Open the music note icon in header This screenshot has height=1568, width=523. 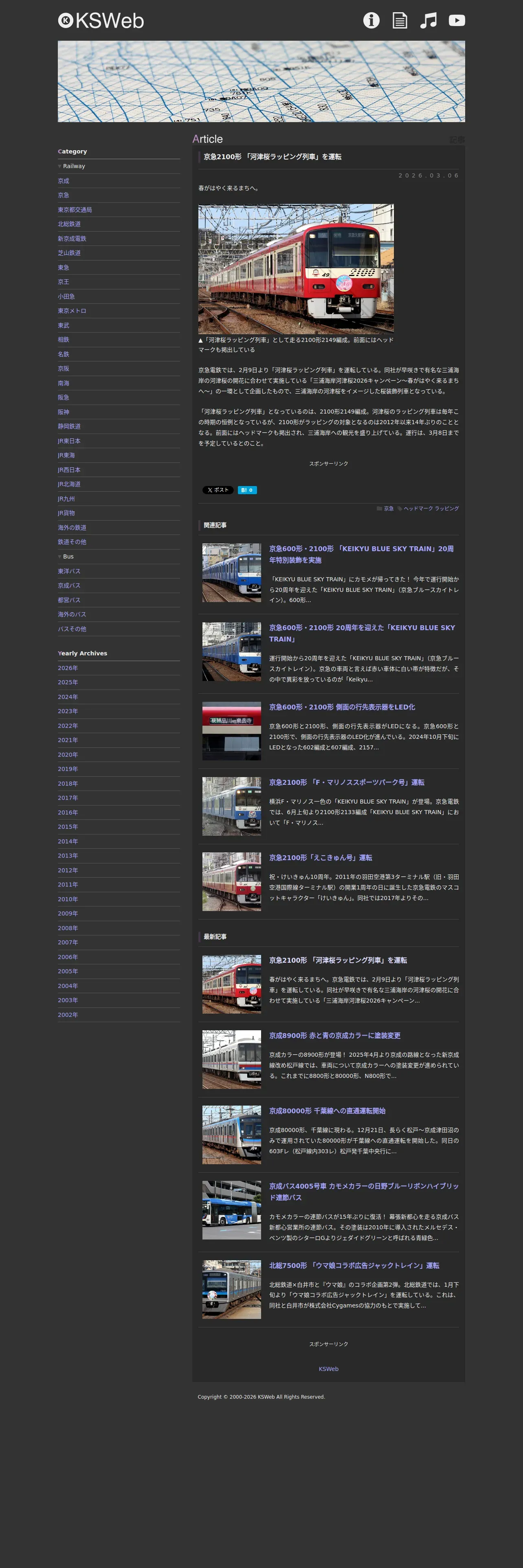click(x=429, y=20)
